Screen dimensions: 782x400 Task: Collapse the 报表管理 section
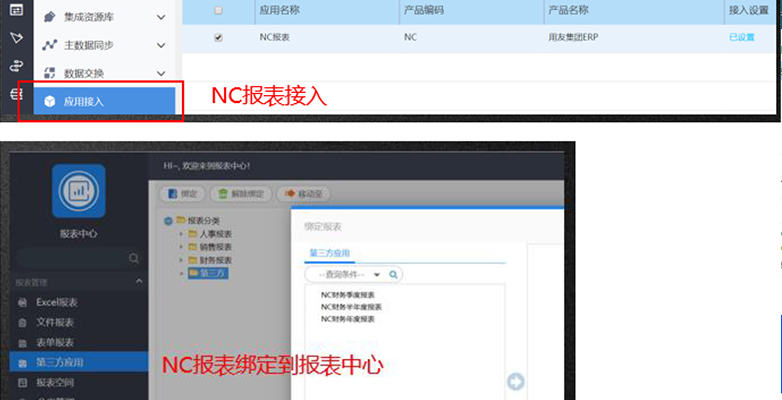139,282
